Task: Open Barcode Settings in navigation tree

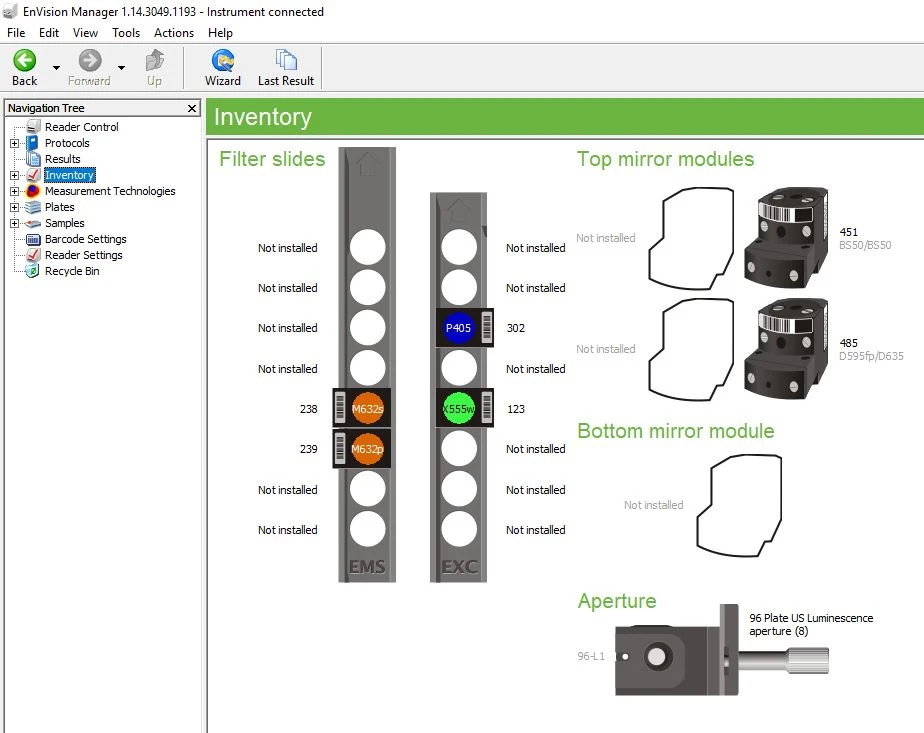Action: coord(85,239)
